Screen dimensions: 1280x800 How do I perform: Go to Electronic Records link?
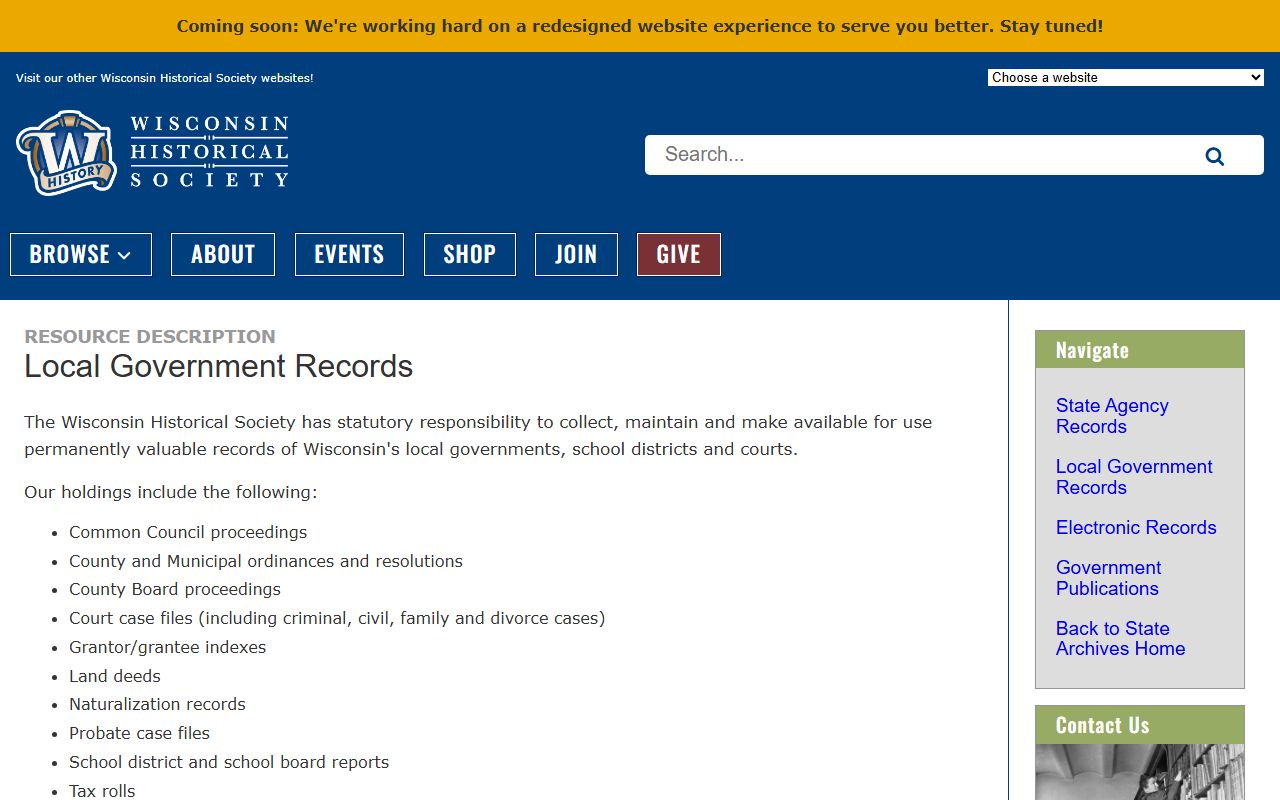(x=1136, y=527)
